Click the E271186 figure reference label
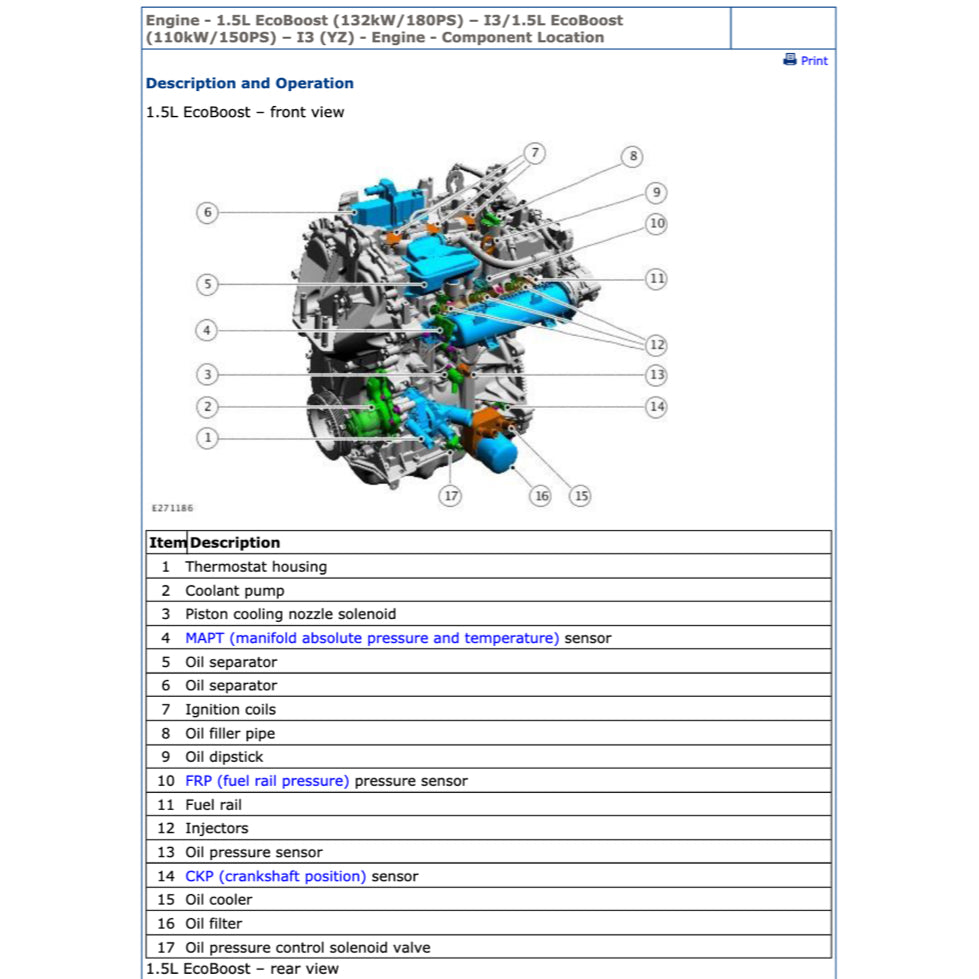Image resolution: width=979 pixels, height=979 pixels. pos(171,508)
